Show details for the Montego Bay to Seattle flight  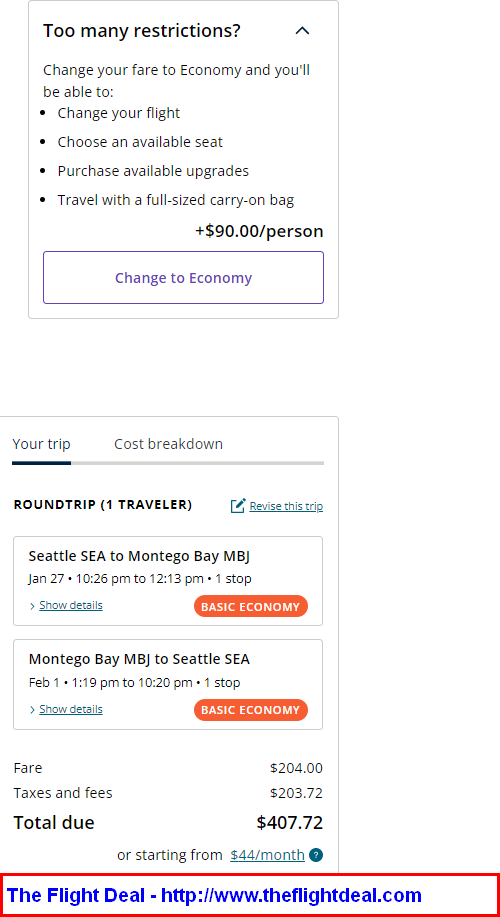(71, 709)
